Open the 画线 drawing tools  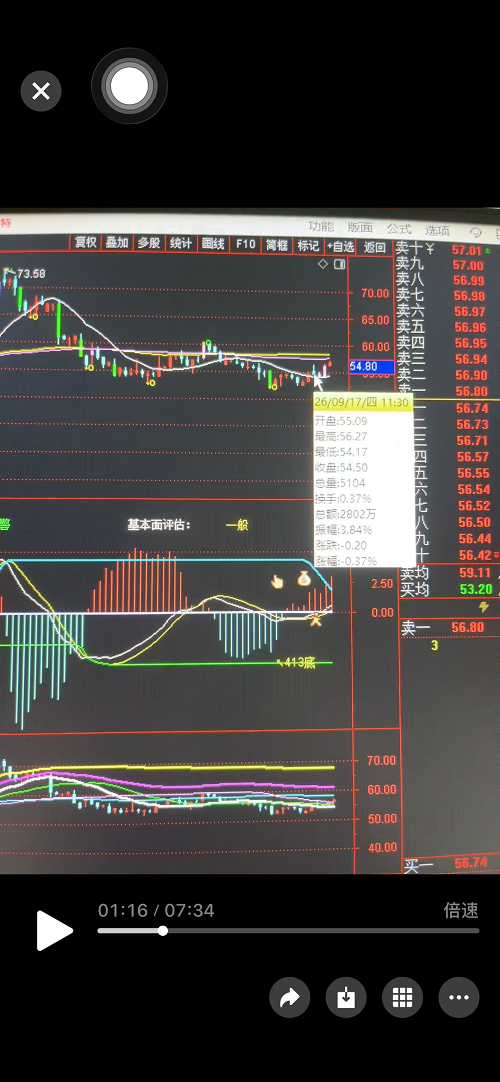pos(212,244)
